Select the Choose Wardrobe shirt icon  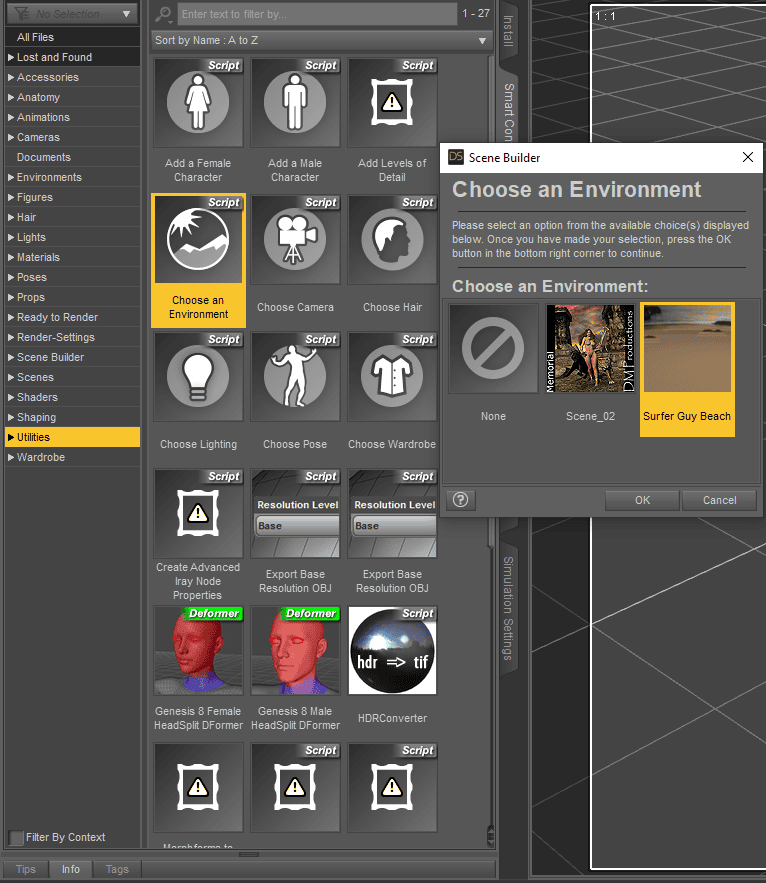click(392, 376)
